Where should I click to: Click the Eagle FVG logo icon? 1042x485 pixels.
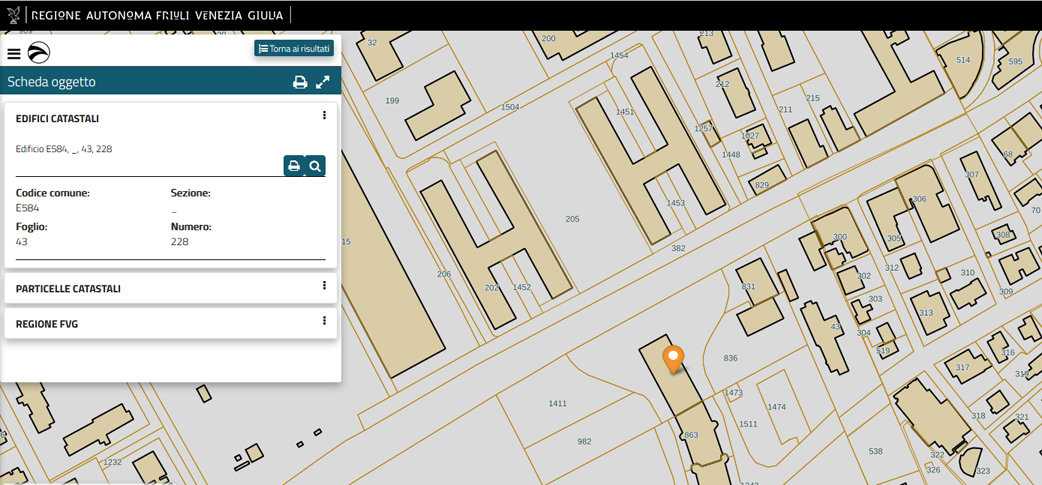(x=39, y=54)
